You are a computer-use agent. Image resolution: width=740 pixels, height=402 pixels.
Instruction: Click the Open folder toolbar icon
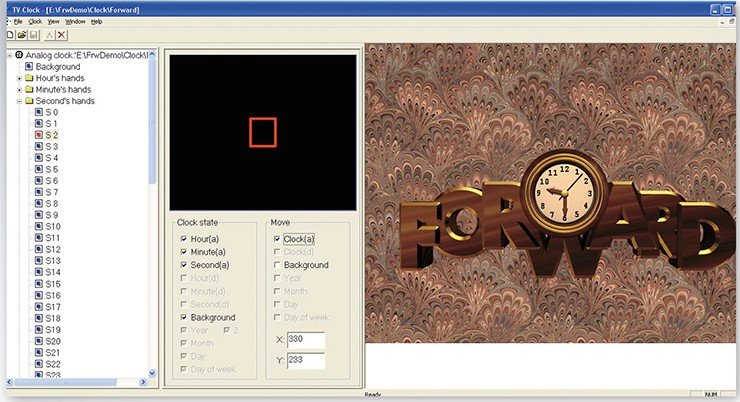click(22, 35)
